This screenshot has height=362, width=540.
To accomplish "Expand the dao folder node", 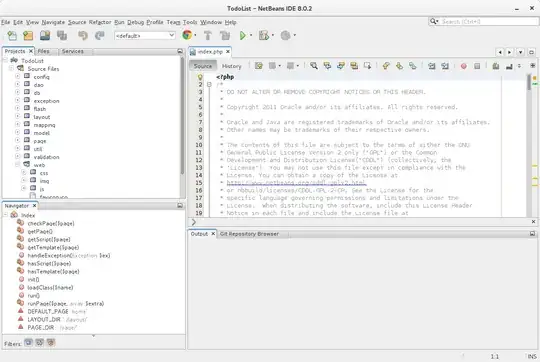I will click(18, 84).
